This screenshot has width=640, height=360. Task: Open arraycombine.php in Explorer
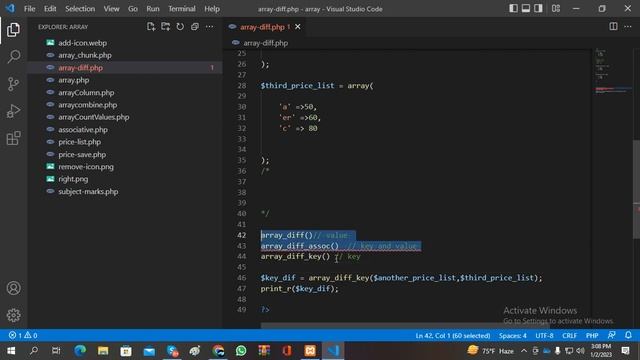pos(87,105)
